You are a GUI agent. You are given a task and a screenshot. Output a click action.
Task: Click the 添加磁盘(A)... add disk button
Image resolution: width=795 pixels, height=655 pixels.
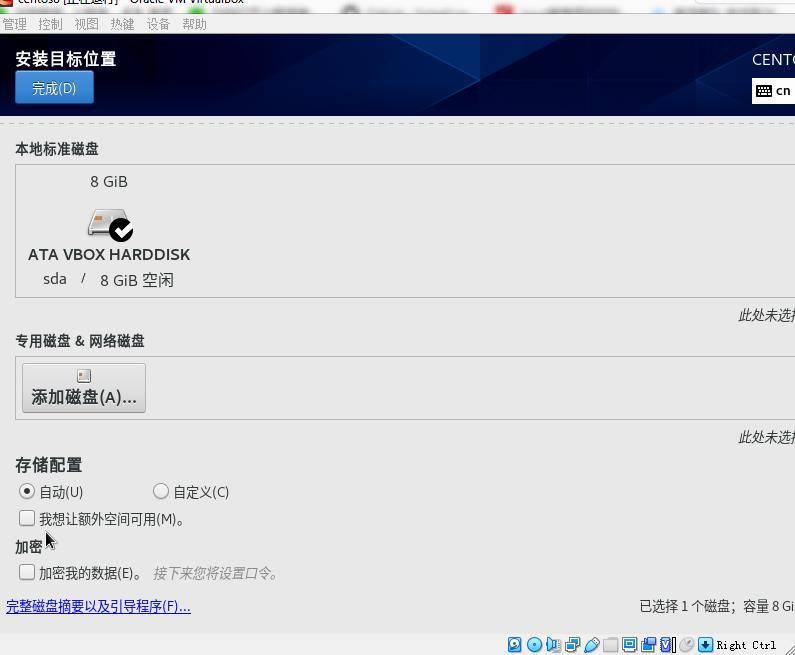[x=84, y=388]
